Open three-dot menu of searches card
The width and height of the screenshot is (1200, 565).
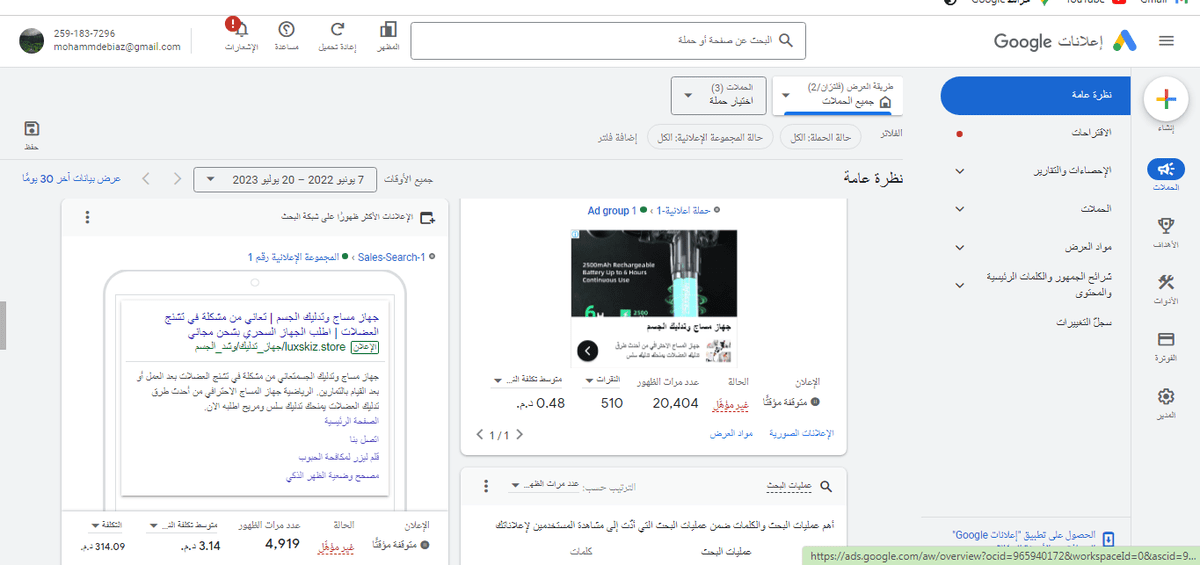[x=486, y=486]
